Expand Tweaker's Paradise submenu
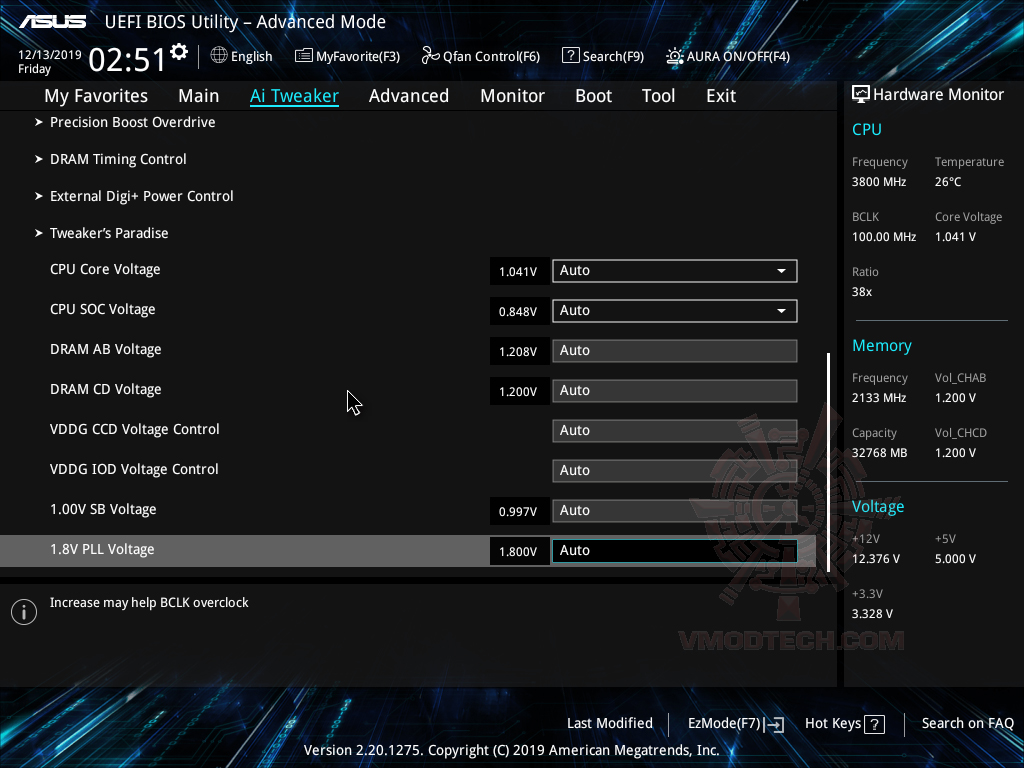 [109, 232]
